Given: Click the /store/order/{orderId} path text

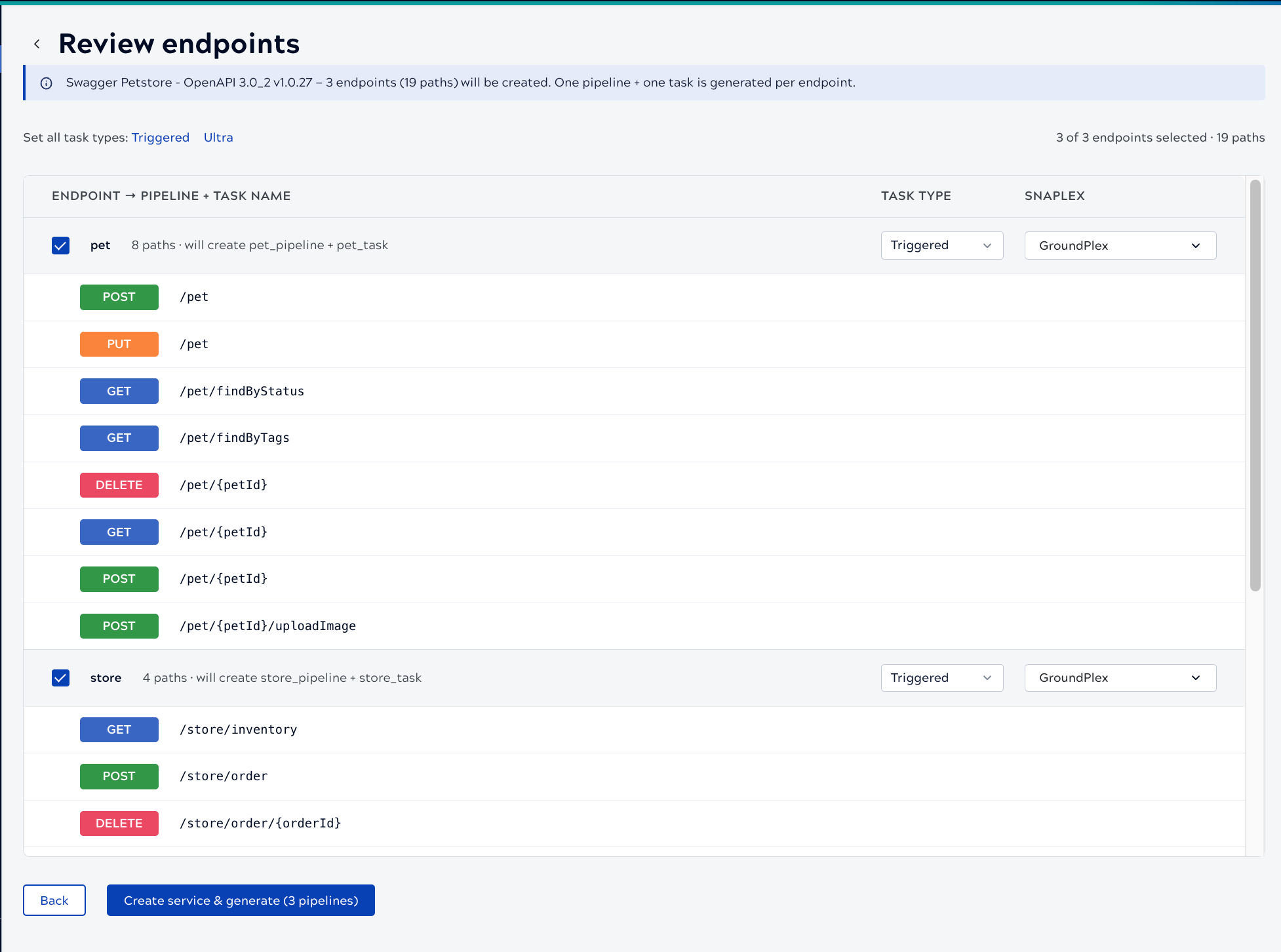Looking at the screenshot, I should click(x=261, y=823).
